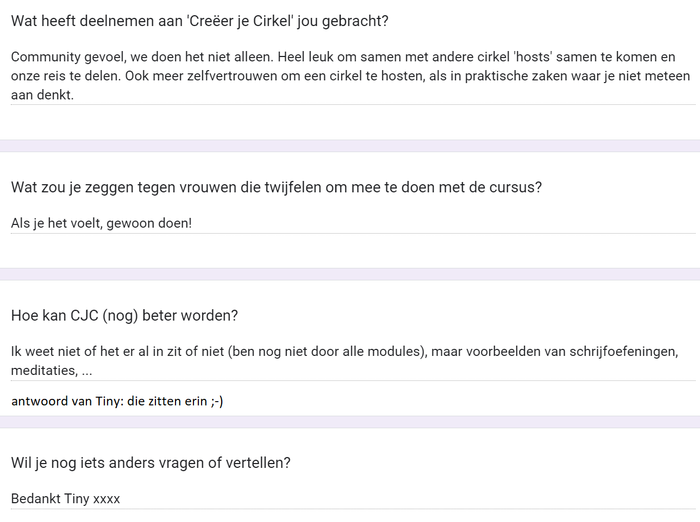Click the question 'Wat heeft deelnemen aan Creëer je Cirkel'
The image size is (700, 522).
[200, 21]
